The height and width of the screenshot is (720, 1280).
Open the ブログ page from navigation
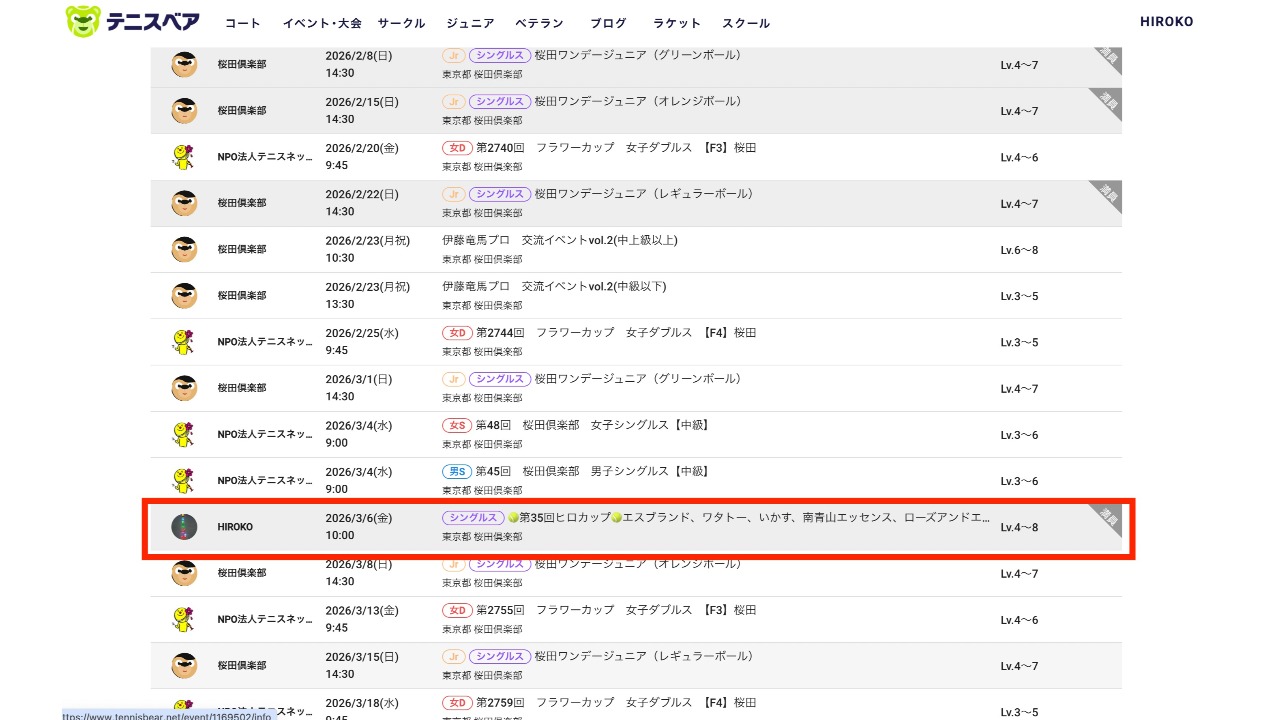(608, 23)
